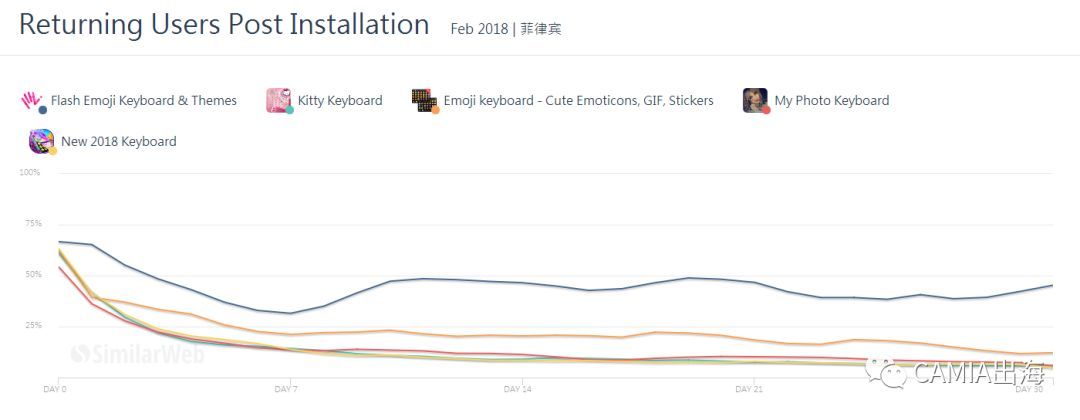This screenshot has height=420, width=1080.
Task: Toggle the Kitty Keyboard legend label
Action: pyautogui.click(x=340, y=100)
